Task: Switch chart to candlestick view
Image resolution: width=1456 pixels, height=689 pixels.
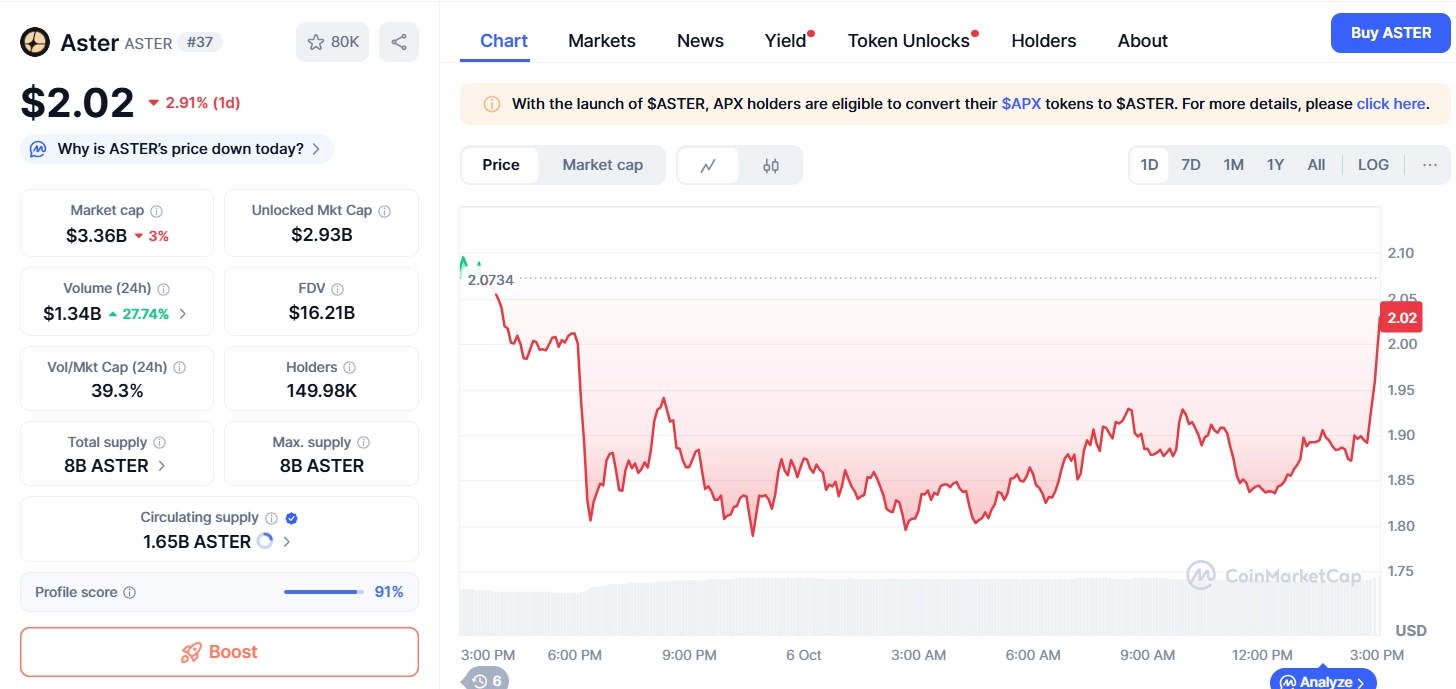Action: (x=770, y=164)
